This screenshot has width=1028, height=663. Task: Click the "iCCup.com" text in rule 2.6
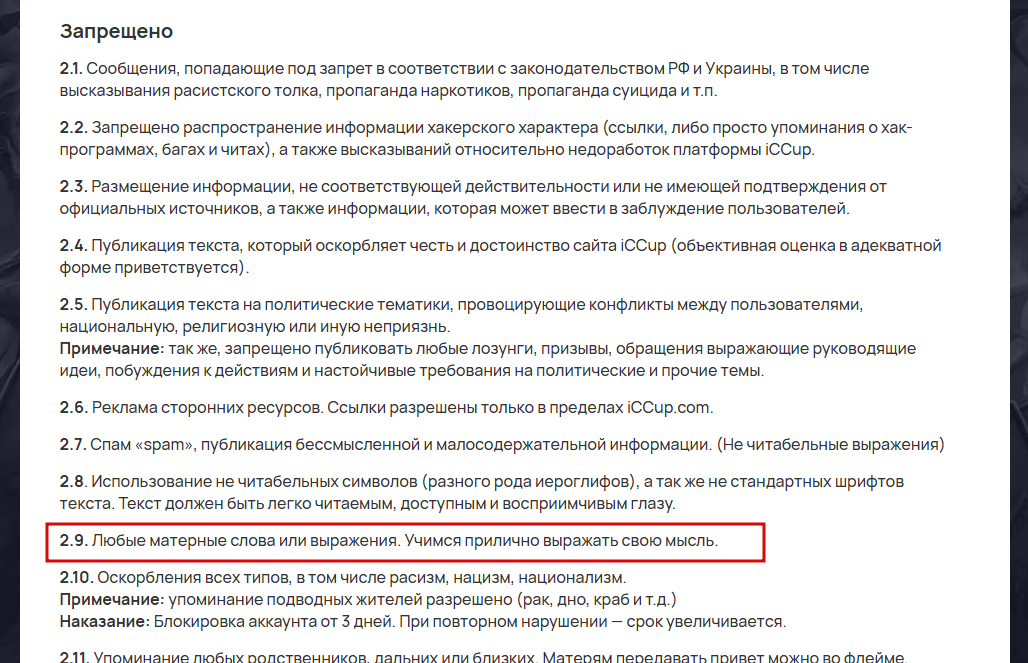pos(668,407)
